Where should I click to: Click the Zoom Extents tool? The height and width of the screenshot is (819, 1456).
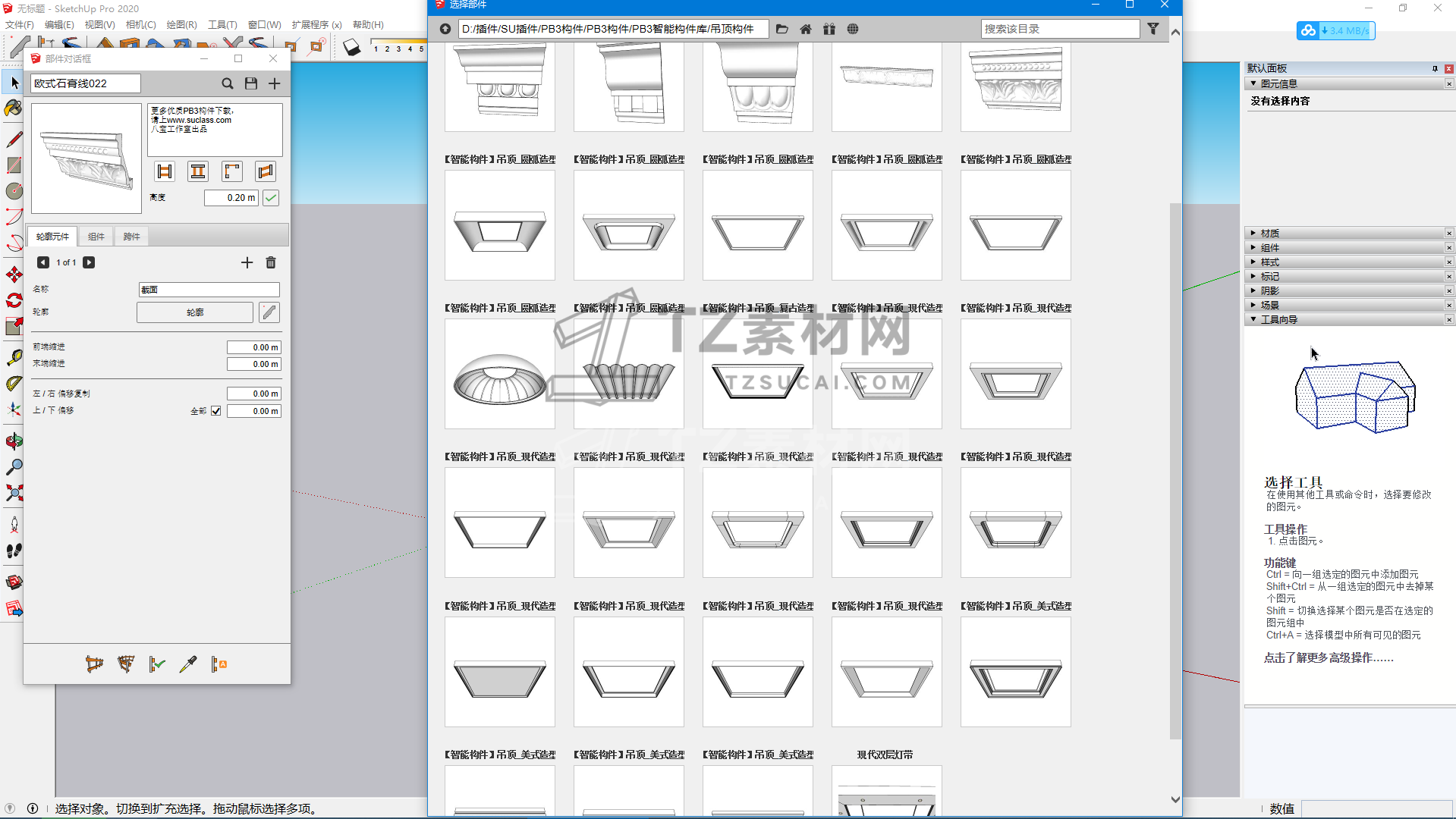pyautogui.click(x=14, y=493)
